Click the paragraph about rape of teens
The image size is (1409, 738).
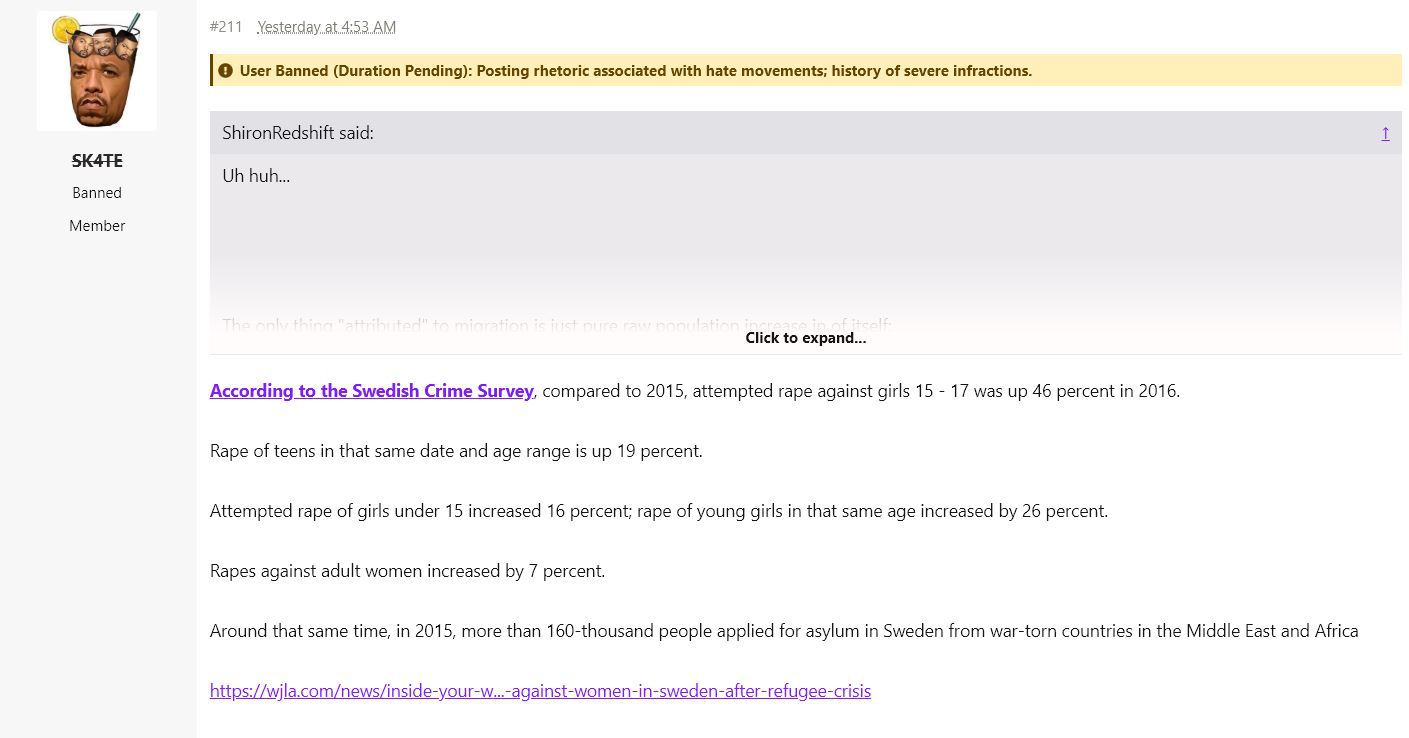coord(456,451)
